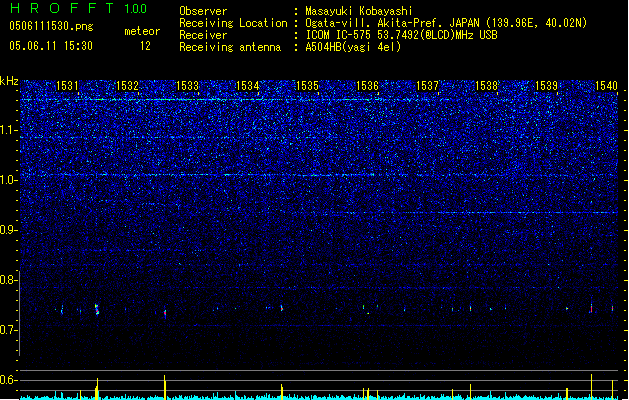Click the 1538 time marker

[486, 85]
